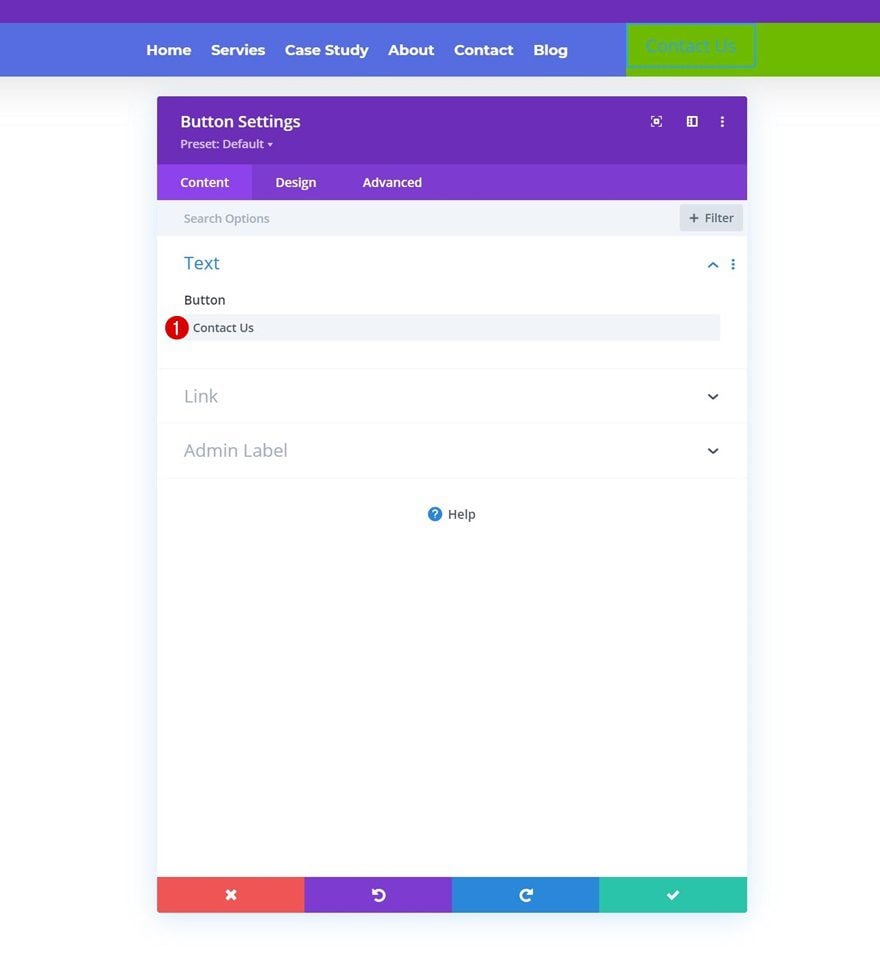
Task: Click the green Contact Us header button
Action: [x=691, y=46]
